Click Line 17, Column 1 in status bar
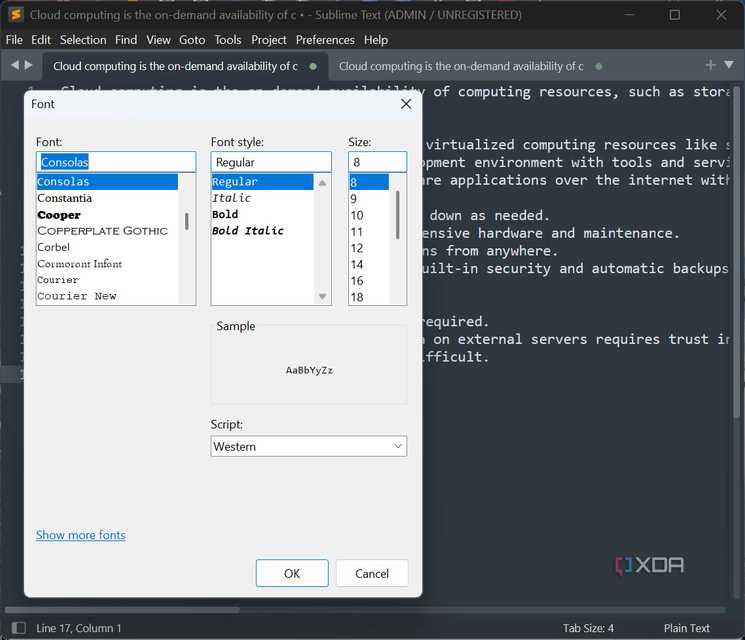This screenshot has height=640, width=745. (x=79, y=628)
